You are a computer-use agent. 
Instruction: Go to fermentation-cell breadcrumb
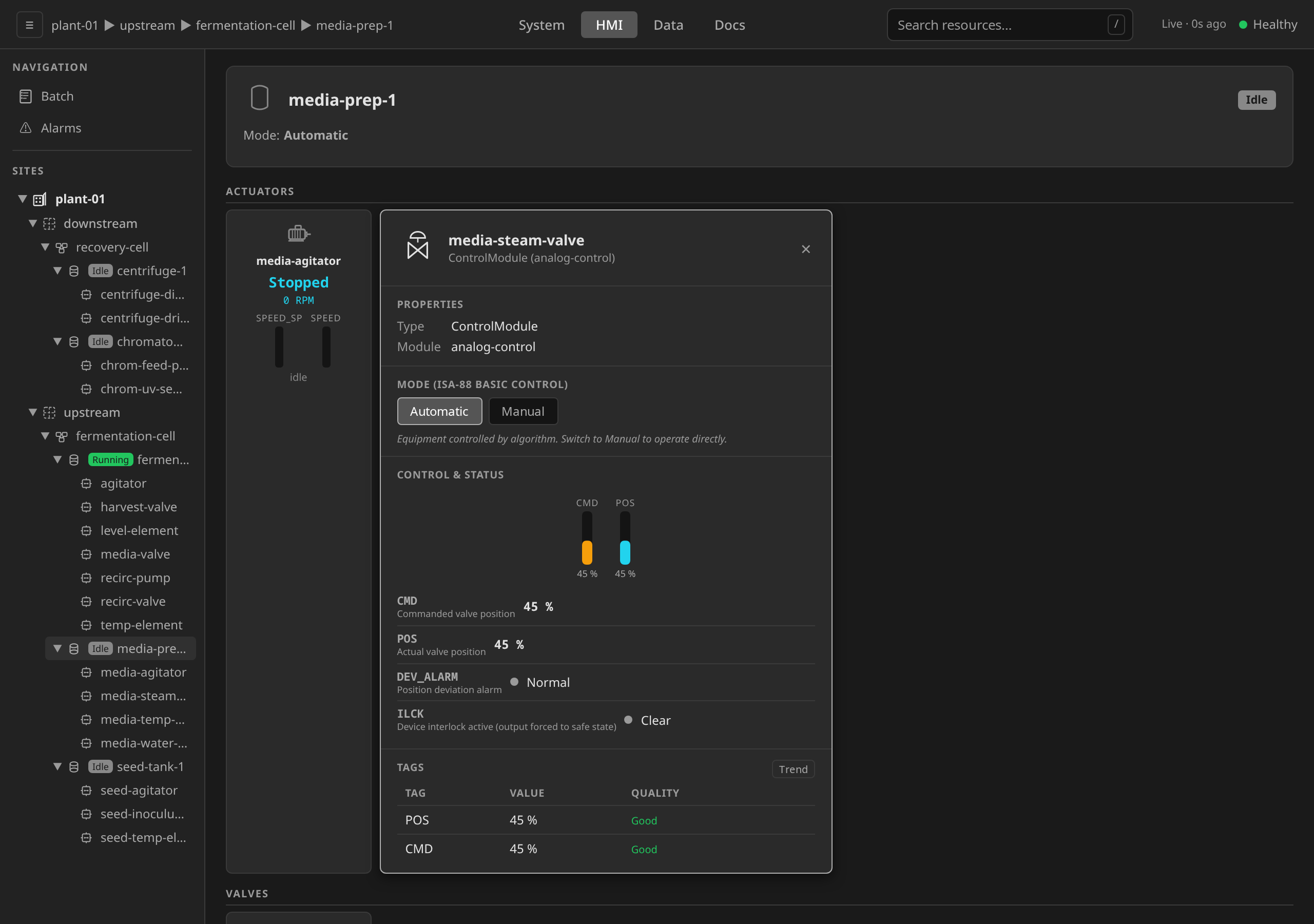click(245, 25)
